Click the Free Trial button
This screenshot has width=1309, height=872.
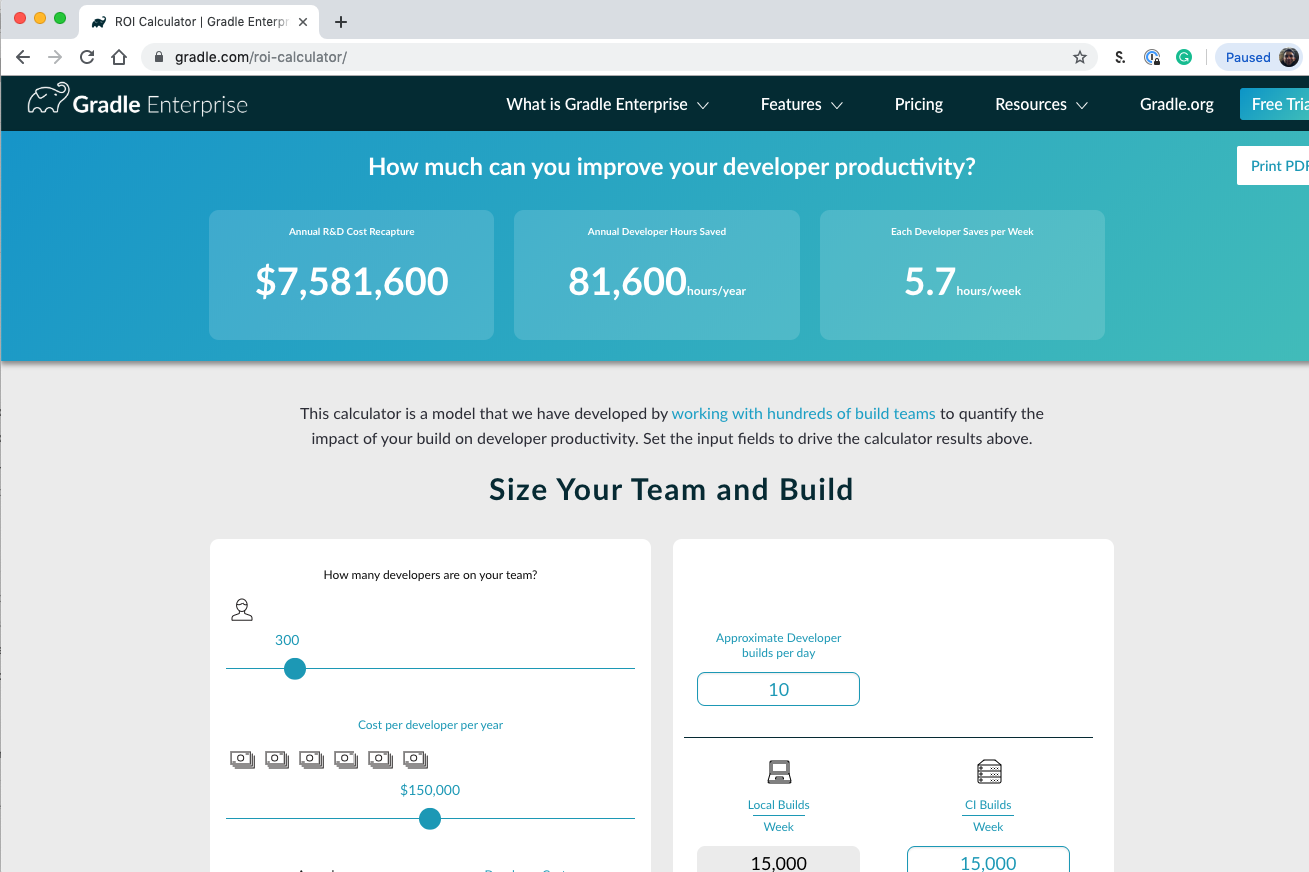[1274, 104]
